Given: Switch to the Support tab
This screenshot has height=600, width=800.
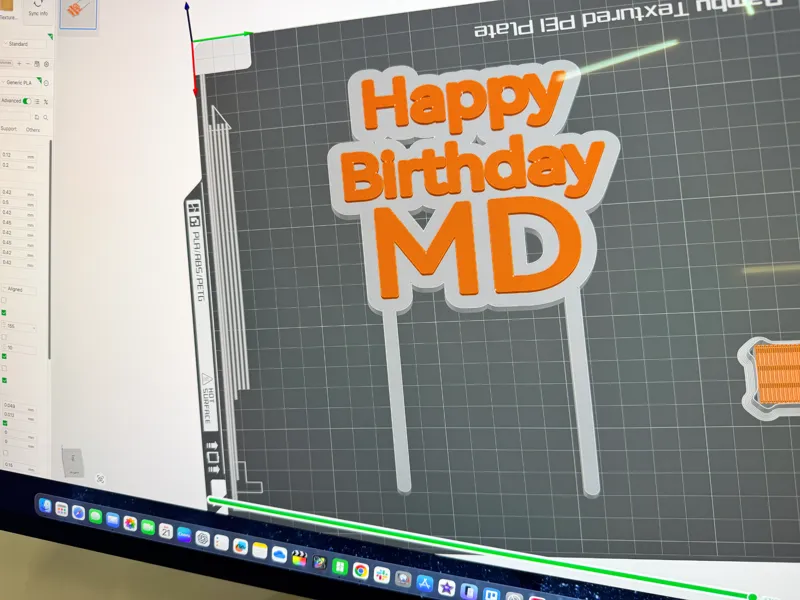Looking at the screenshot, I should [9, 129].
